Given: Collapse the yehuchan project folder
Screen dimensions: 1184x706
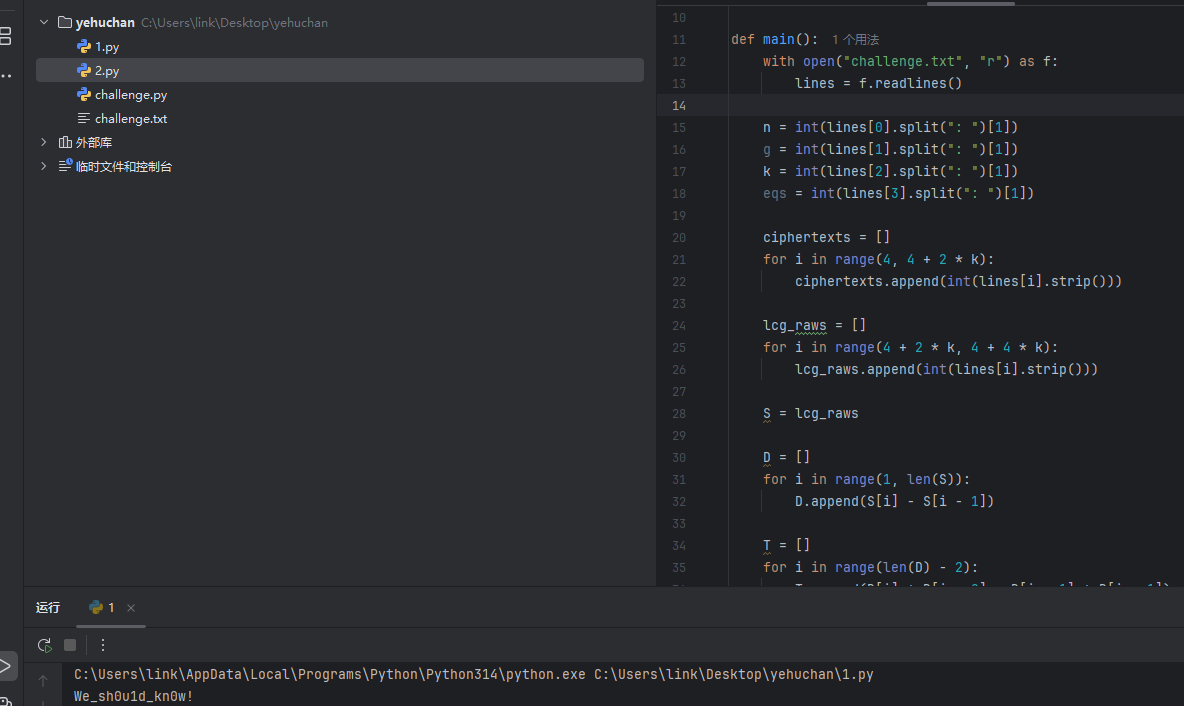Looking at the screenshot, I should pyautogui.click(x=44, y=22).
